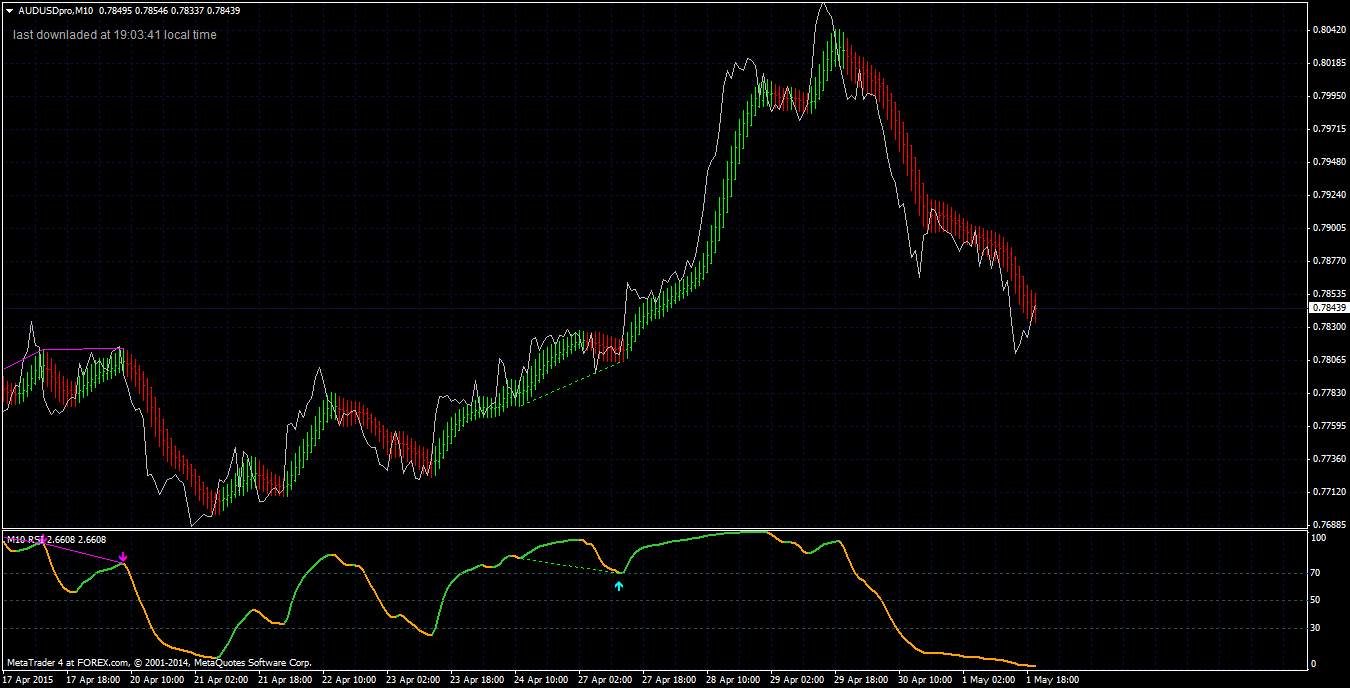Screen dimensions: 1350x688
Task: Click the '29 Apr 02:00' time label
Action: click(x=797, y=680)
